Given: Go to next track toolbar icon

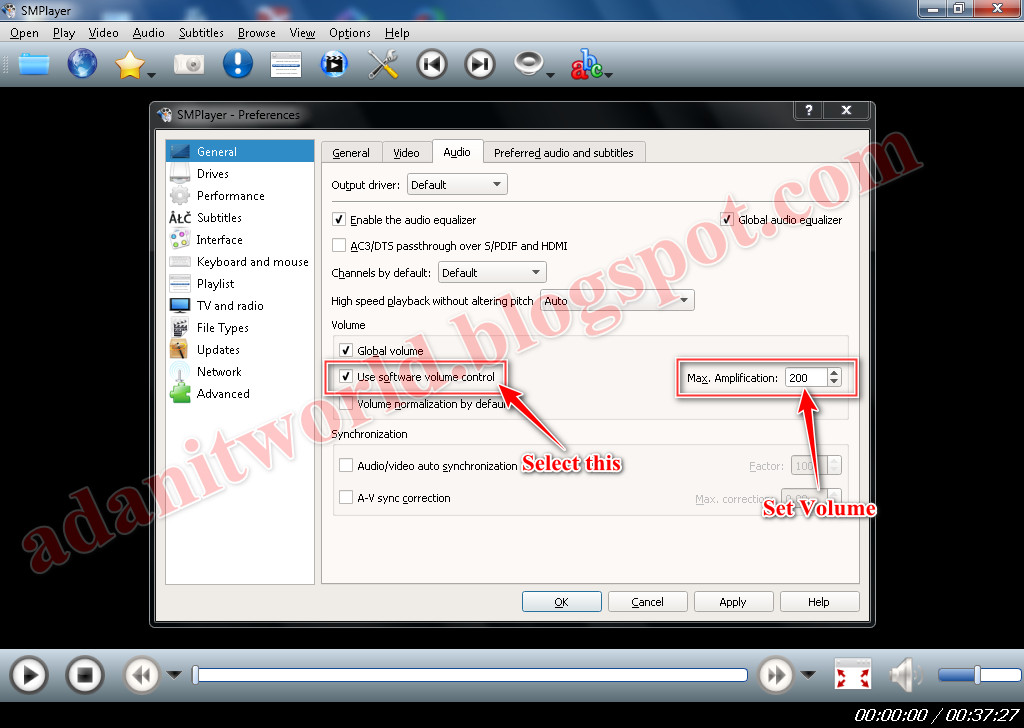Looking at the screenshot, I should pos(480,64).
